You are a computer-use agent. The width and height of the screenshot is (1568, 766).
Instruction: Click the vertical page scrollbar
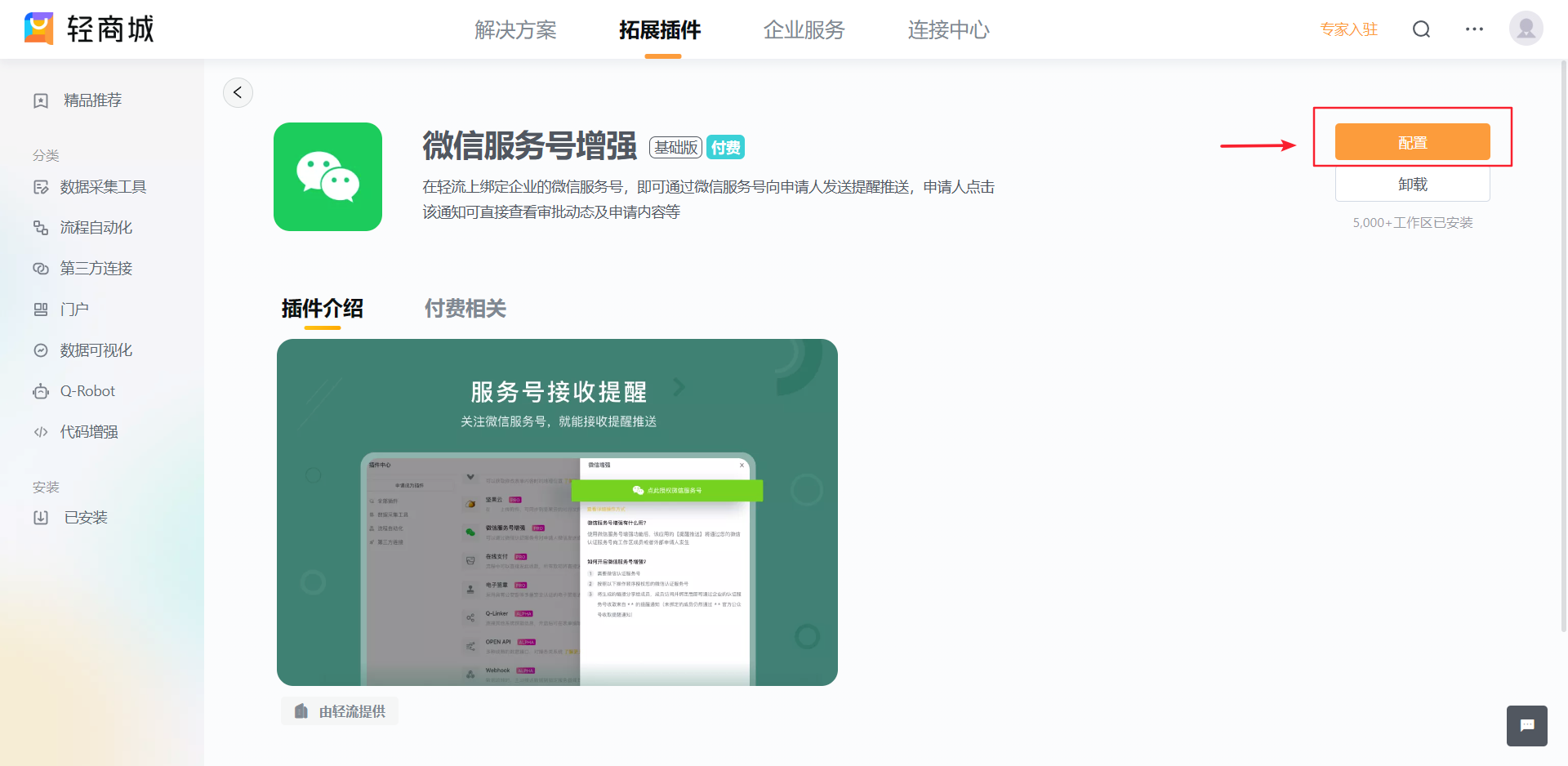pos(1563,346)
